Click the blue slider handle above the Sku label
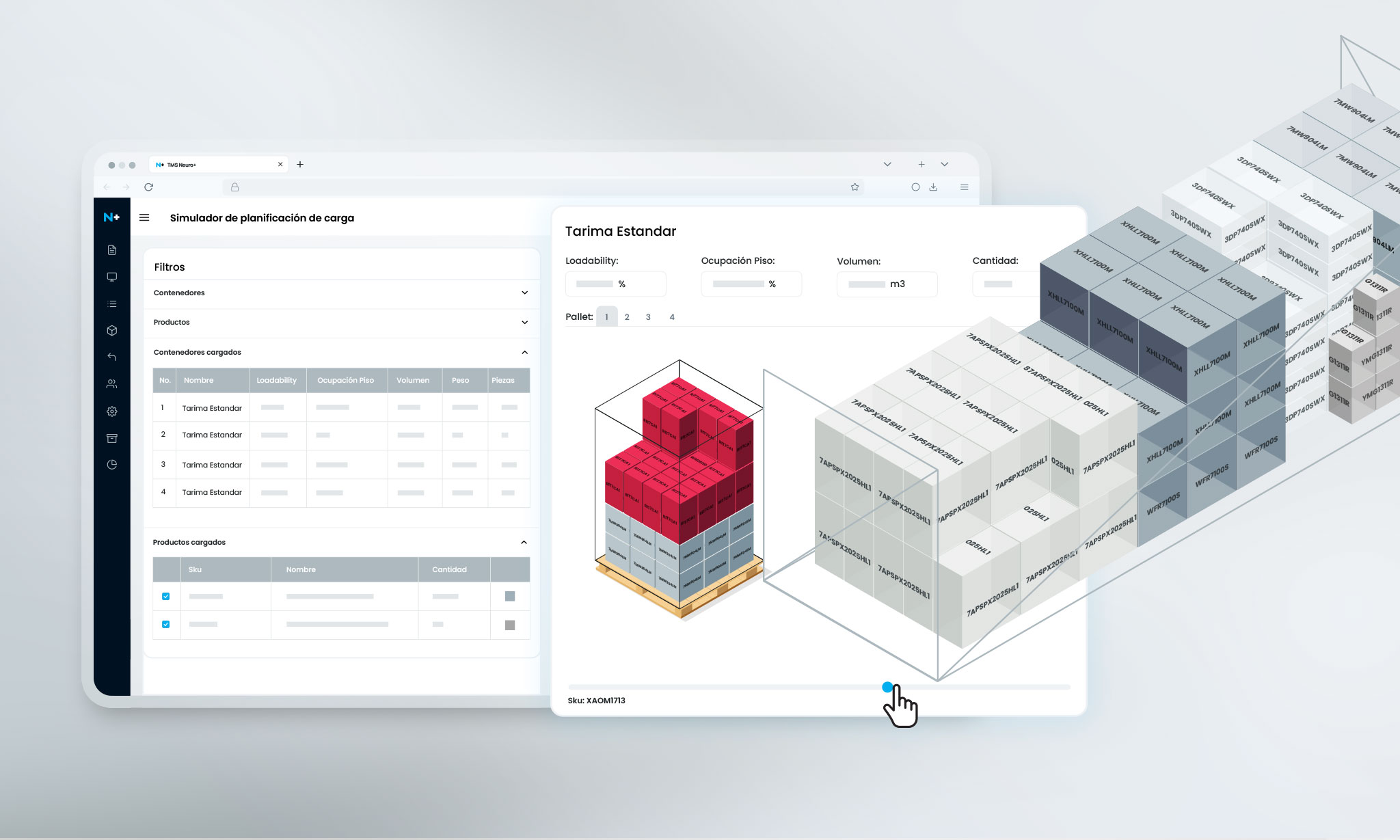The width and height of the screenshot is (1400, 840). click(x=887, y=687)
